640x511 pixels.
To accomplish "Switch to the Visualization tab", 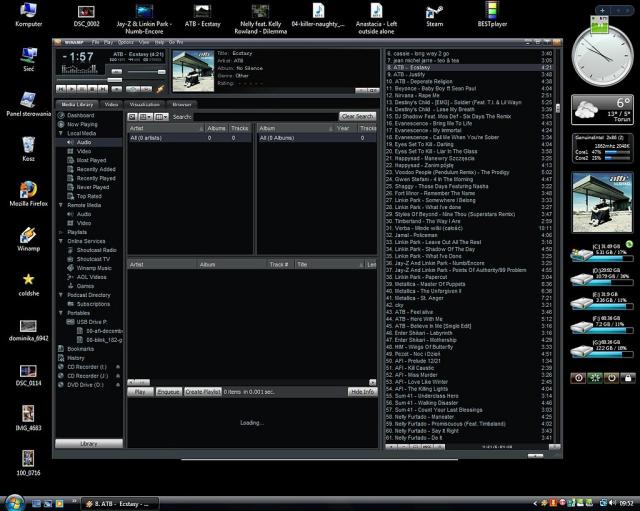I will point(144,104).
